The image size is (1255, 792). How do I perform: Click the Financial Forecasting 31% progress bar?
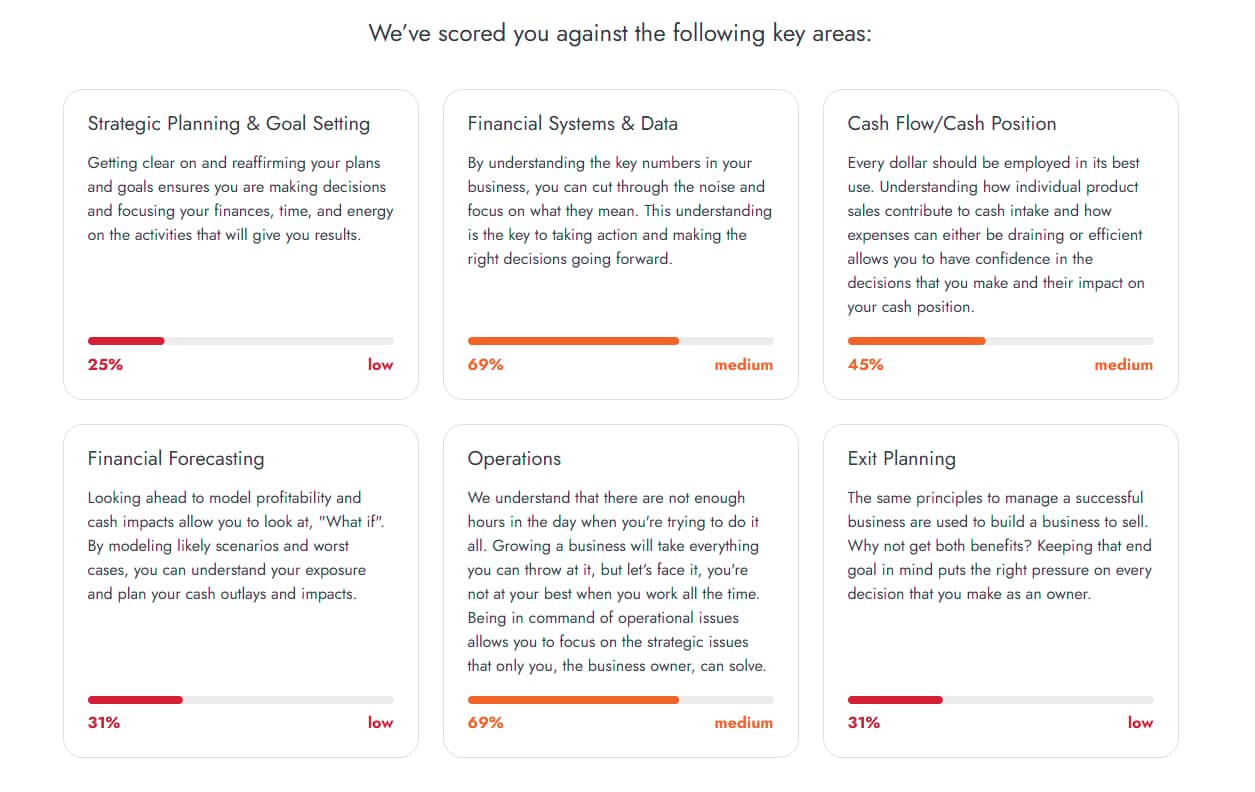pos(241,699)
